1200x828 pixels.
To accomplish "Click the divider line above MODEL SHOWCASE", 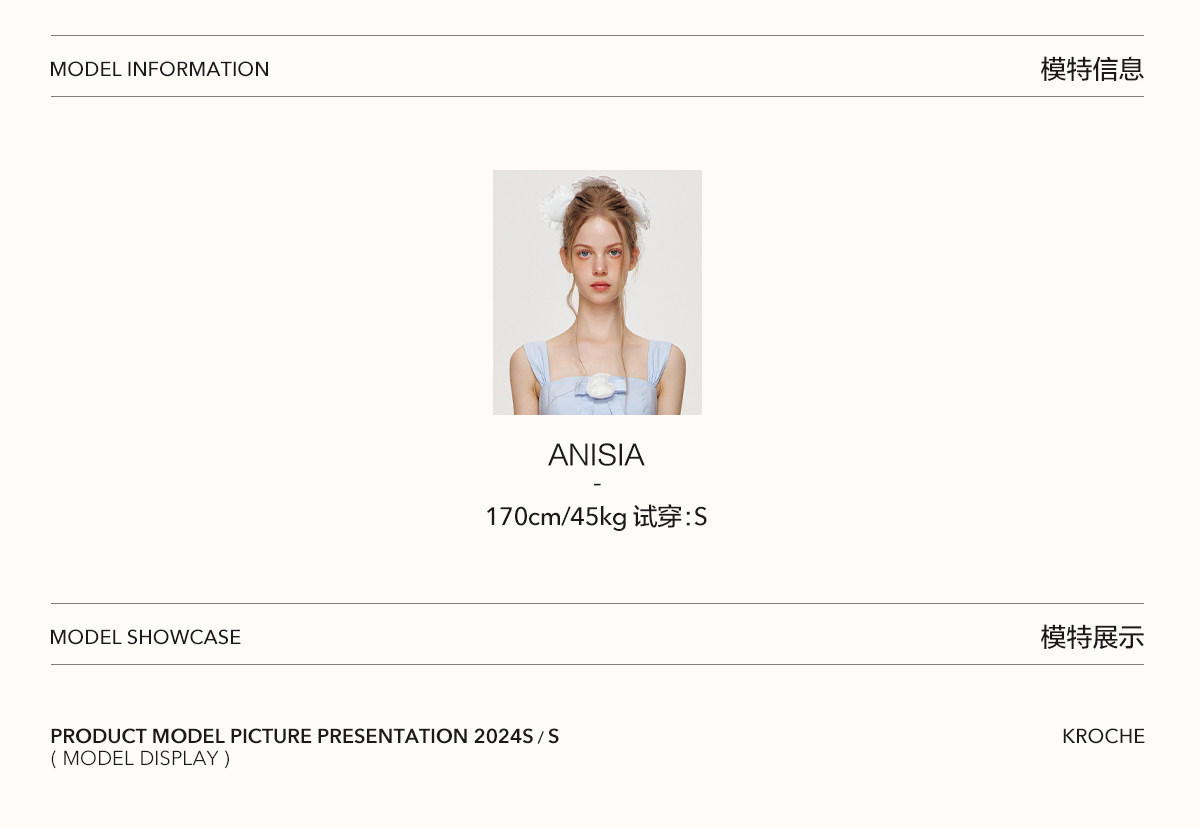I will click(x=597, y=603).
